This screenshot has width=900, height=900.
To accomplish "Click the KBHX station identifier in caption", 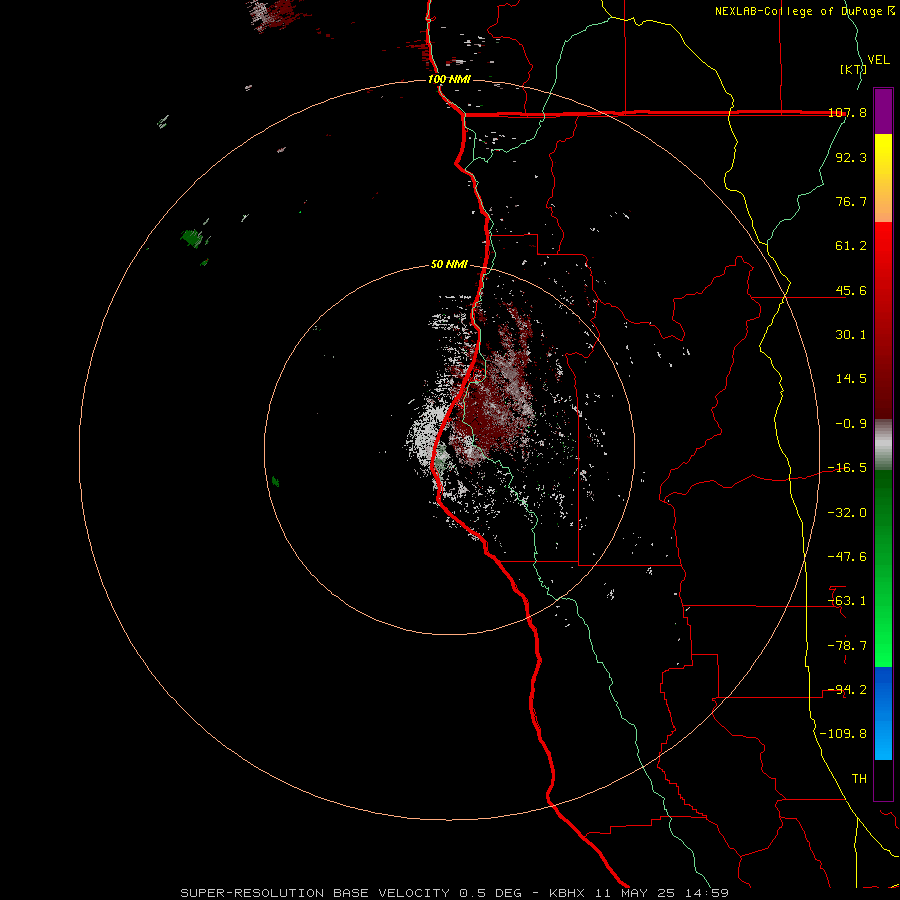I will point(568,893).
